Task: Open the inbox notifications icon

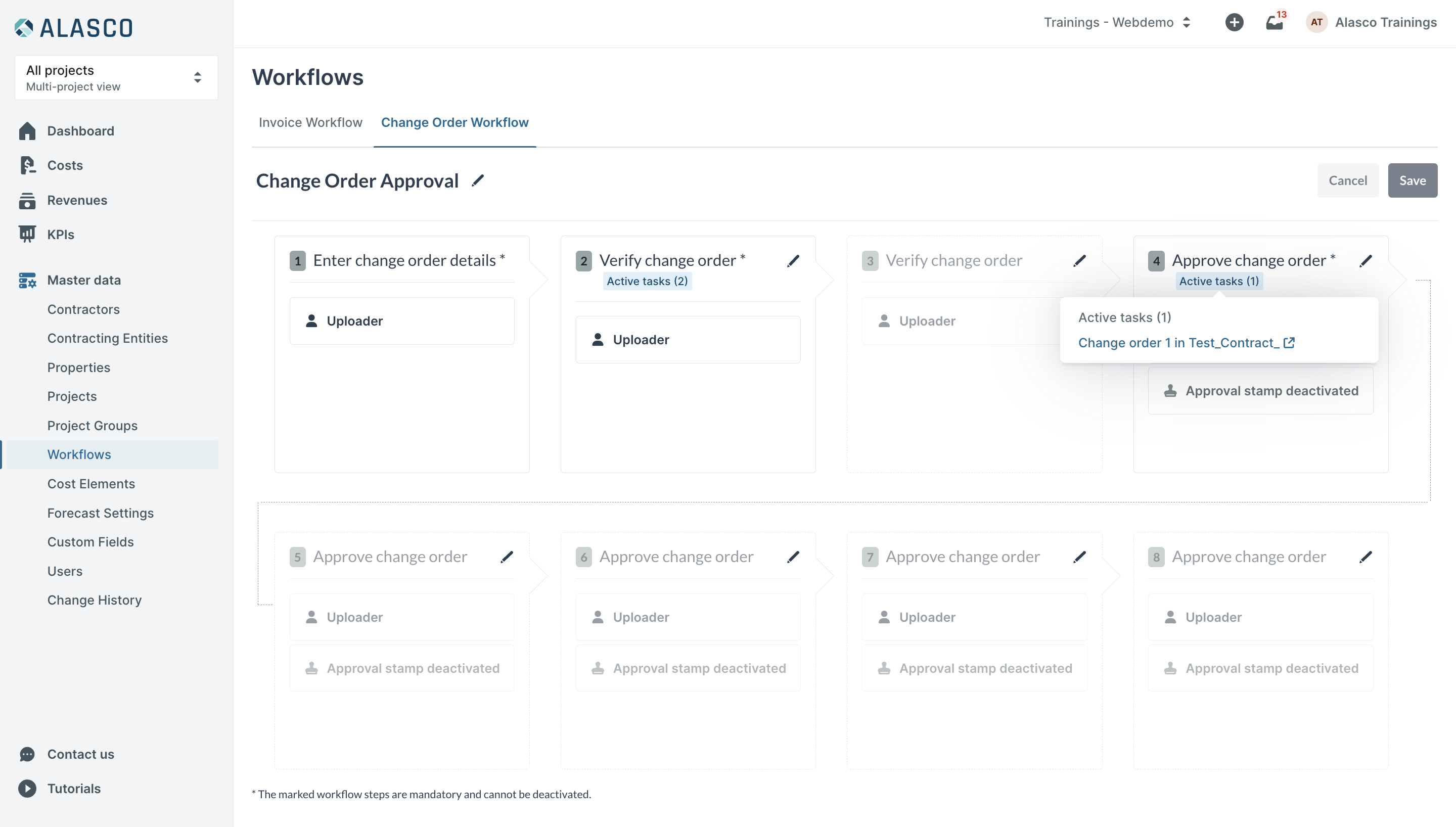Action: (x=1275, y=23)
